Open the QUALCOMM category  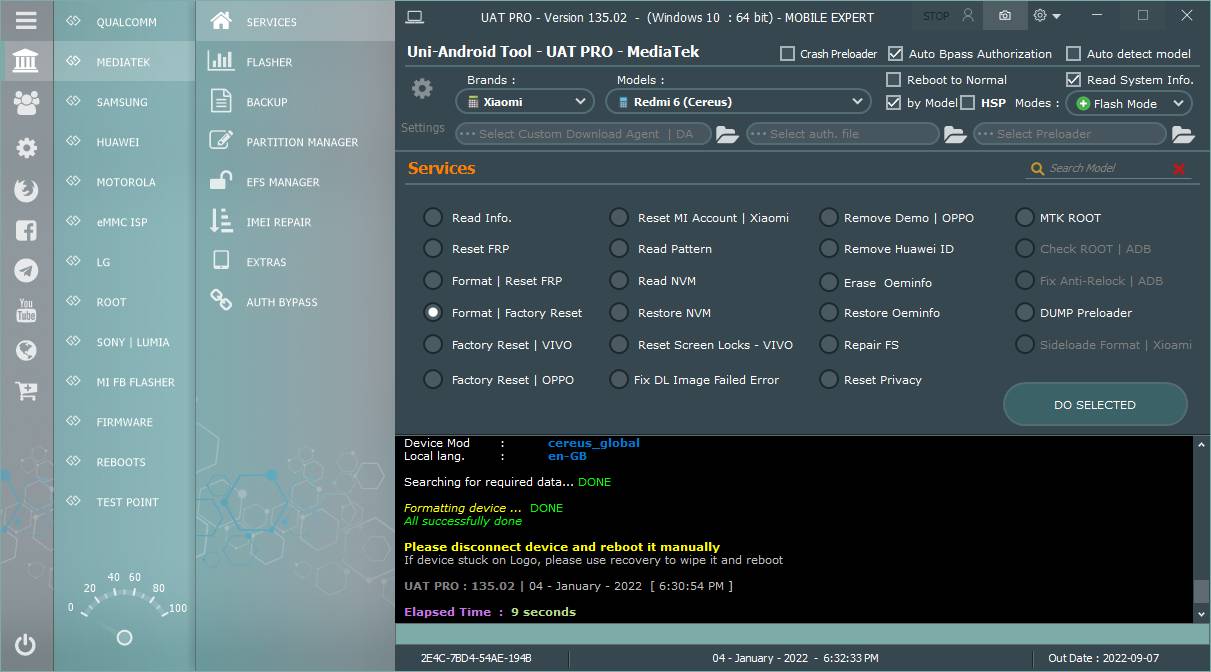pos(124,22)
